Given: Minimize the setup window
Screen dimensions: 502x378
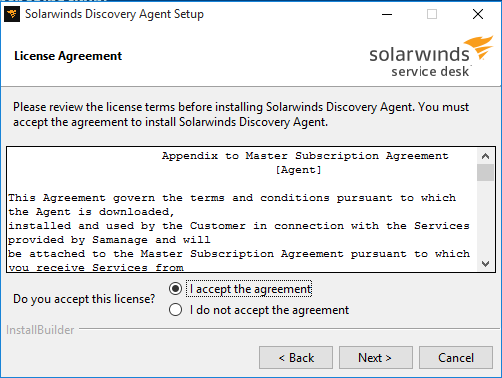Looking at the screenshot, I should 387,14.
